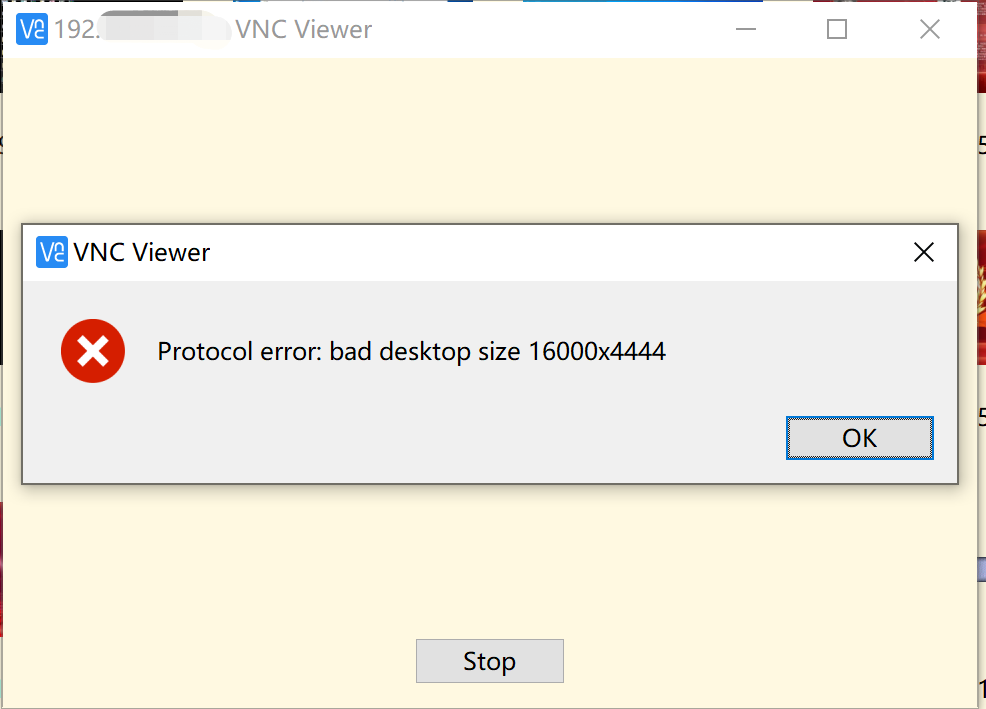
Task: Click the red error X icon
Action: click(93, 351)
